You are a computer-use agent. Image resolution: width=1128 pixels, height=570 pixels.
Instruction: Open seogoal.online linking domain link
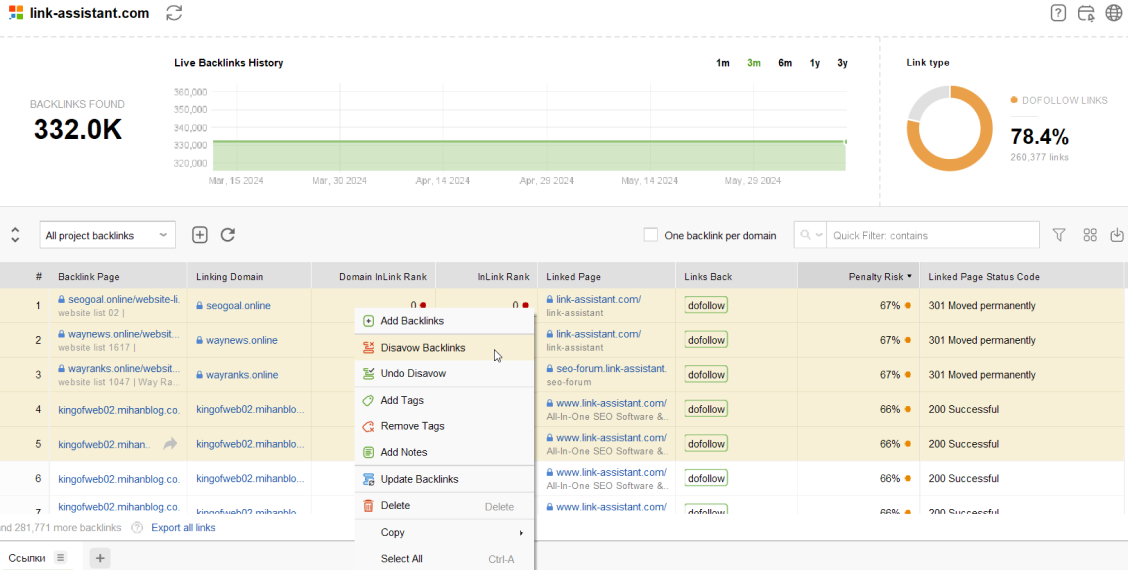(x=238, y=306)
